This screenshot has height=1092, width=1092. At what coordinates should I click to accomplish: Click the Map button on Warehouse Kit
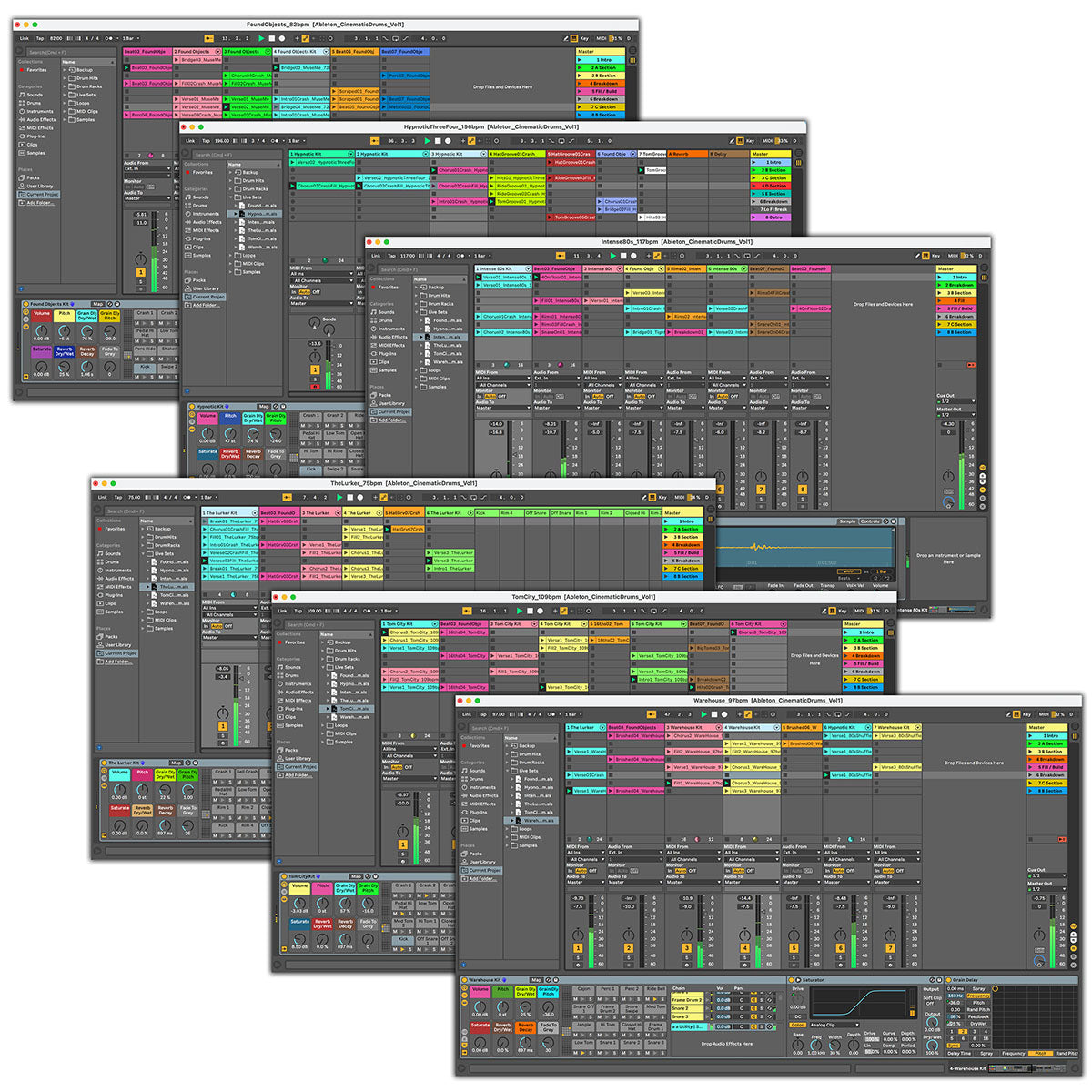coord(534,980)
